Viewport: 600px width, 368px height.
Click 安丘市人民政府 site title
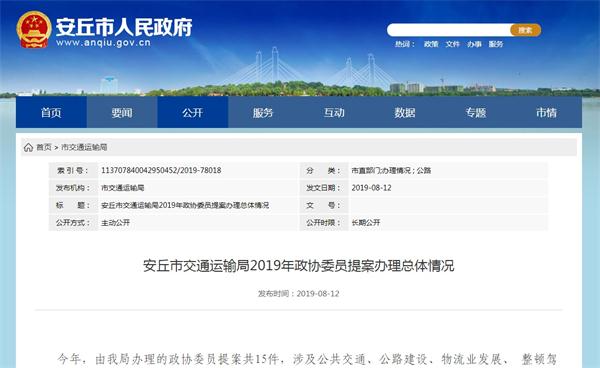[x=124, y=27]
